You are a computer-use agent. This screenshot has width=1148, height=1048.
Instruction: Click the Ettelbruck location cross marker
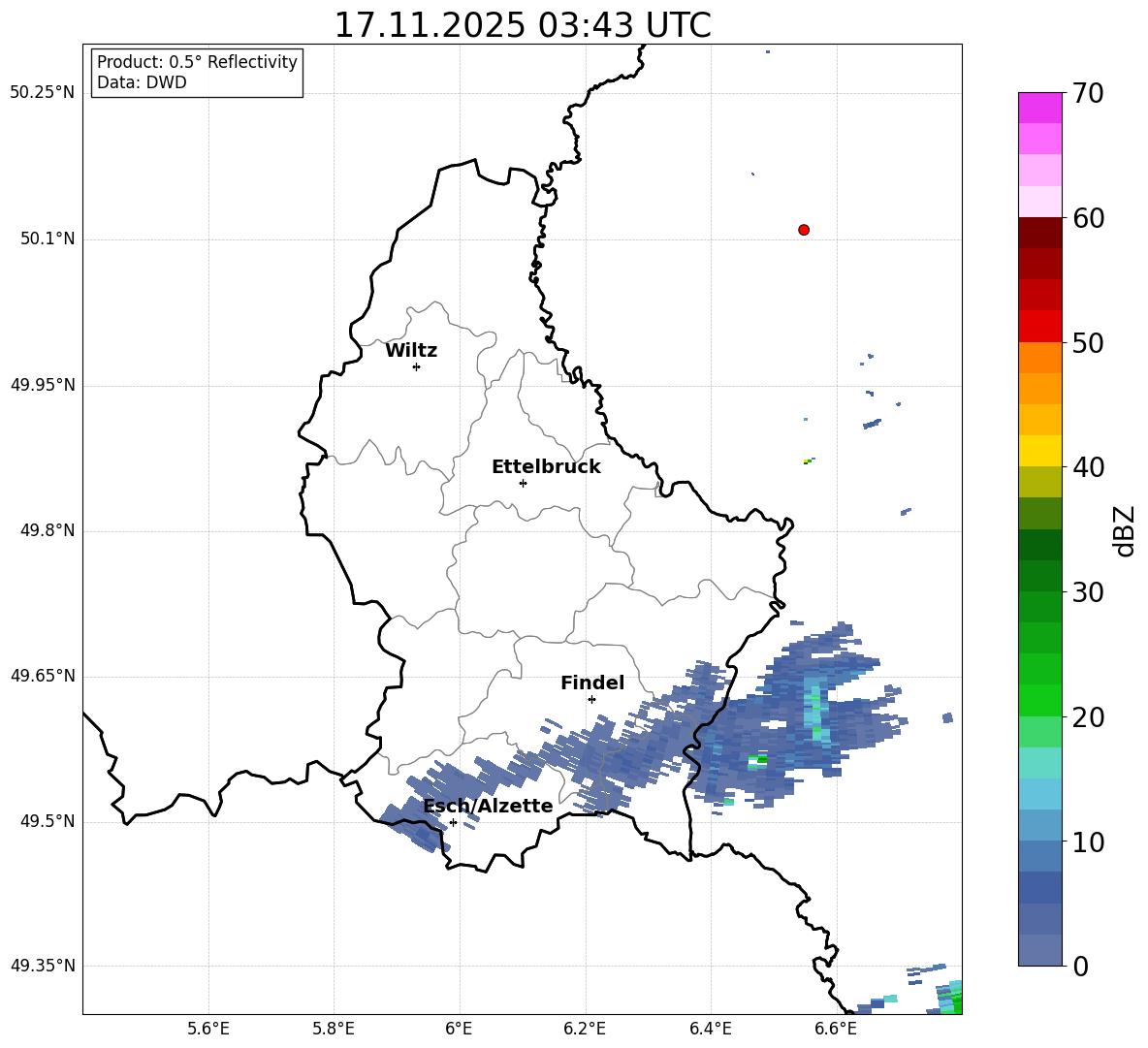click(523, 483)
